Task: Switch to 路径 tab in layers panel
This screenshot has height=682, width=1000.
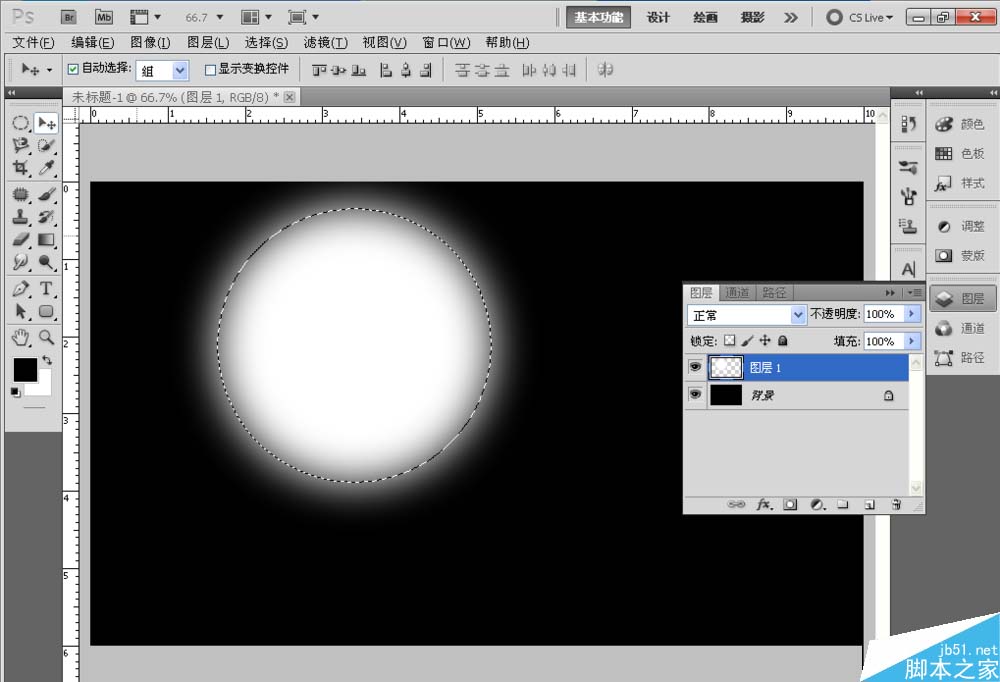Action: pyautogui.click(x=774, y=292)
